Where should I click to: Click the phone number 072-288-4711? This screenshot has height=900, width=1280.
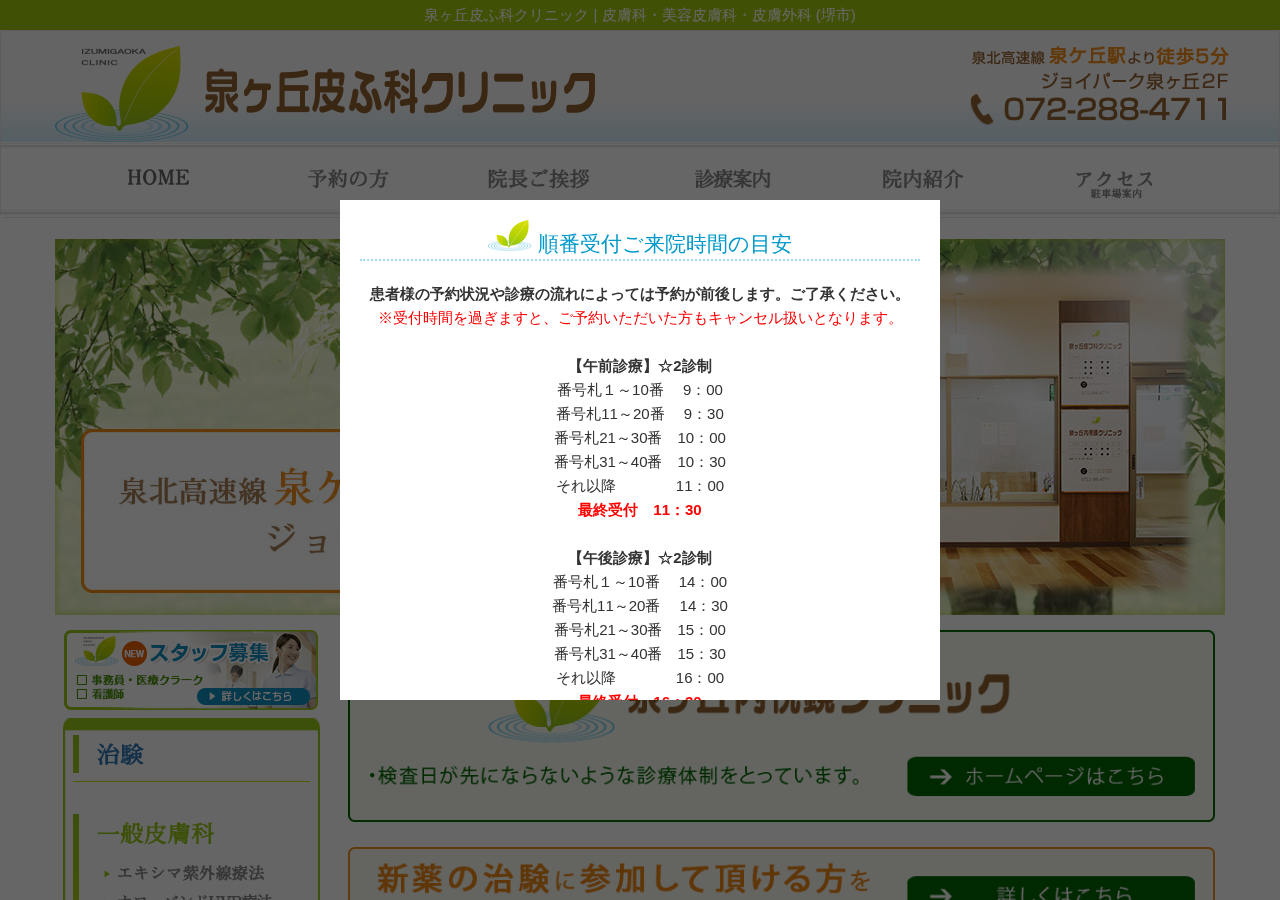click(x=1115, y=109)
